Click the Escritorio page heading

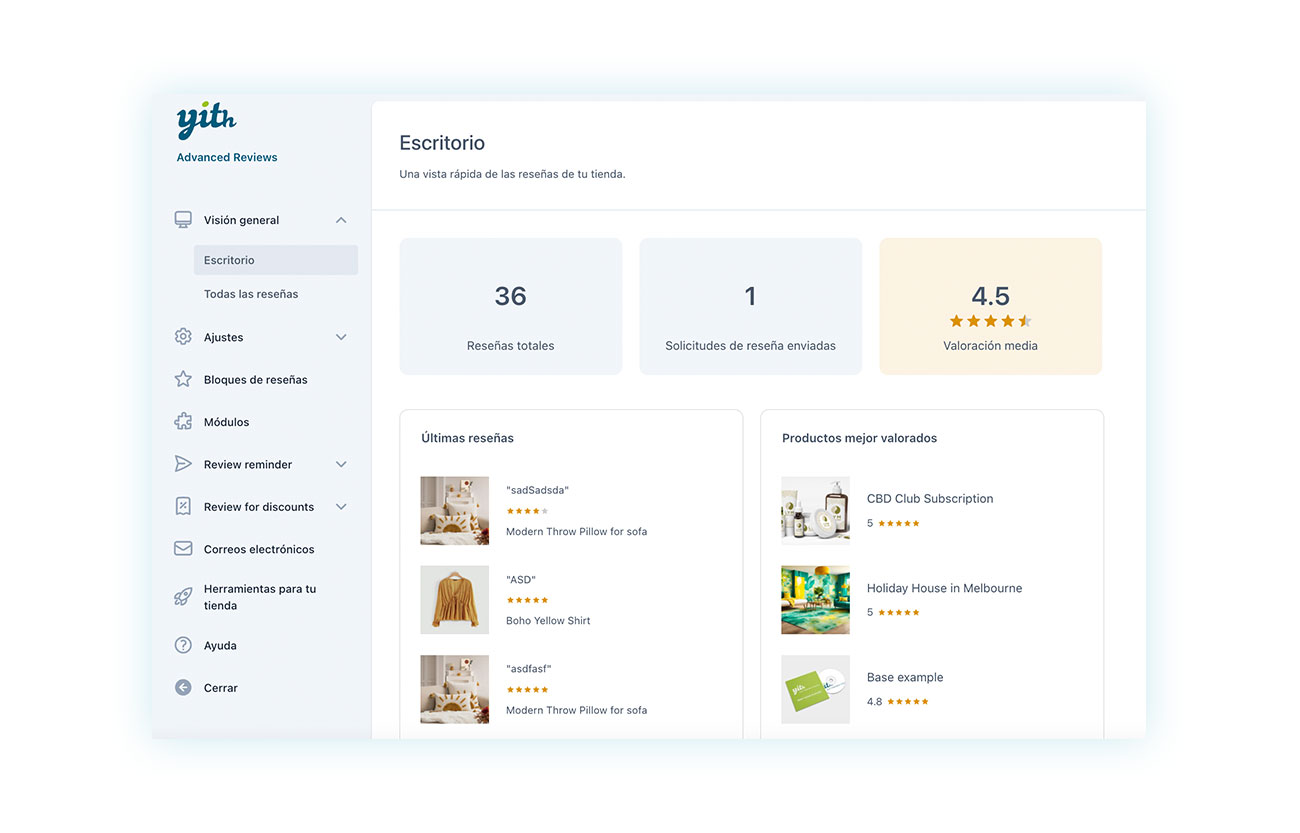click(x=442, y=143)
